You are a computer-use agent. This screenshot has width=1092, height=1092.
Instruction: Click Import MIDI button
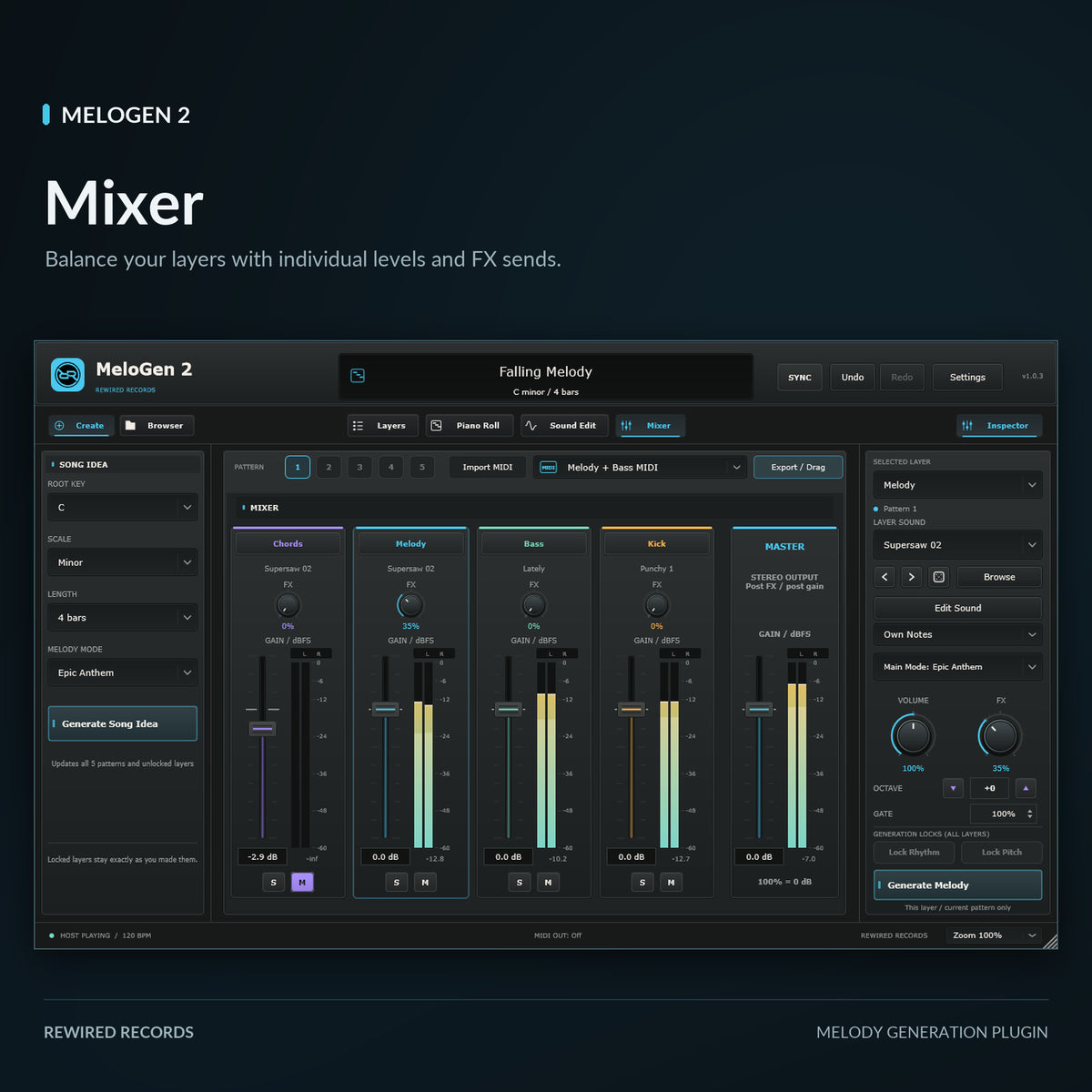(x=488, y=467)
